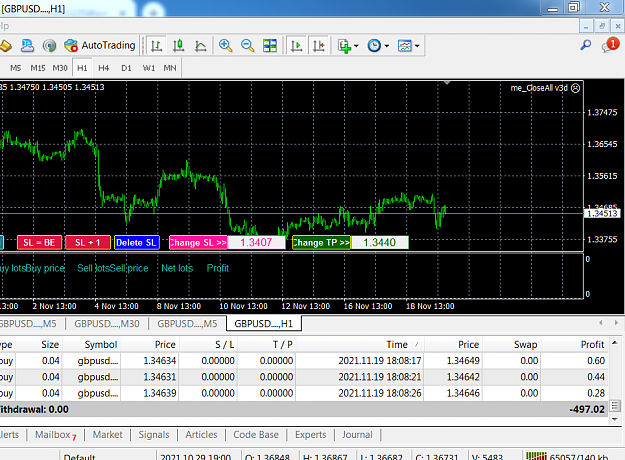Viewport: 625px width, 460px height.
Task: Select trade opened at 2021.11.19 18:08:17
Action: (x=304, y=361)
